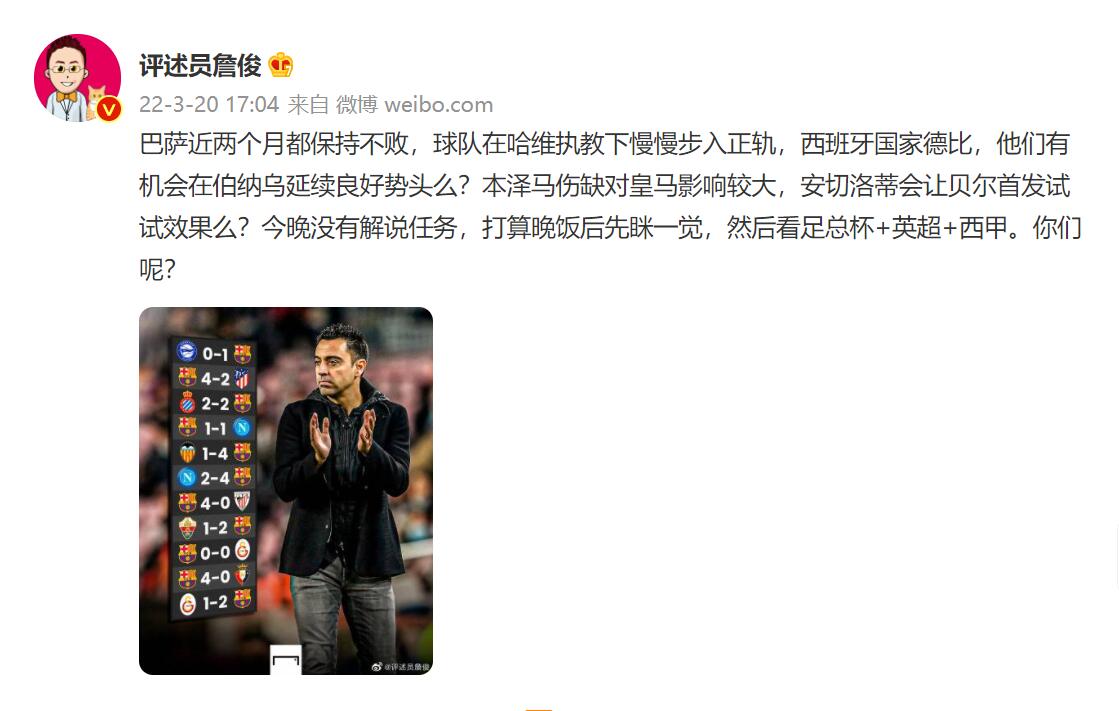The width and height of the screenshot is (1119, 711).
Task: Open the Xavi applauding post image
Action: pos(285,490)
